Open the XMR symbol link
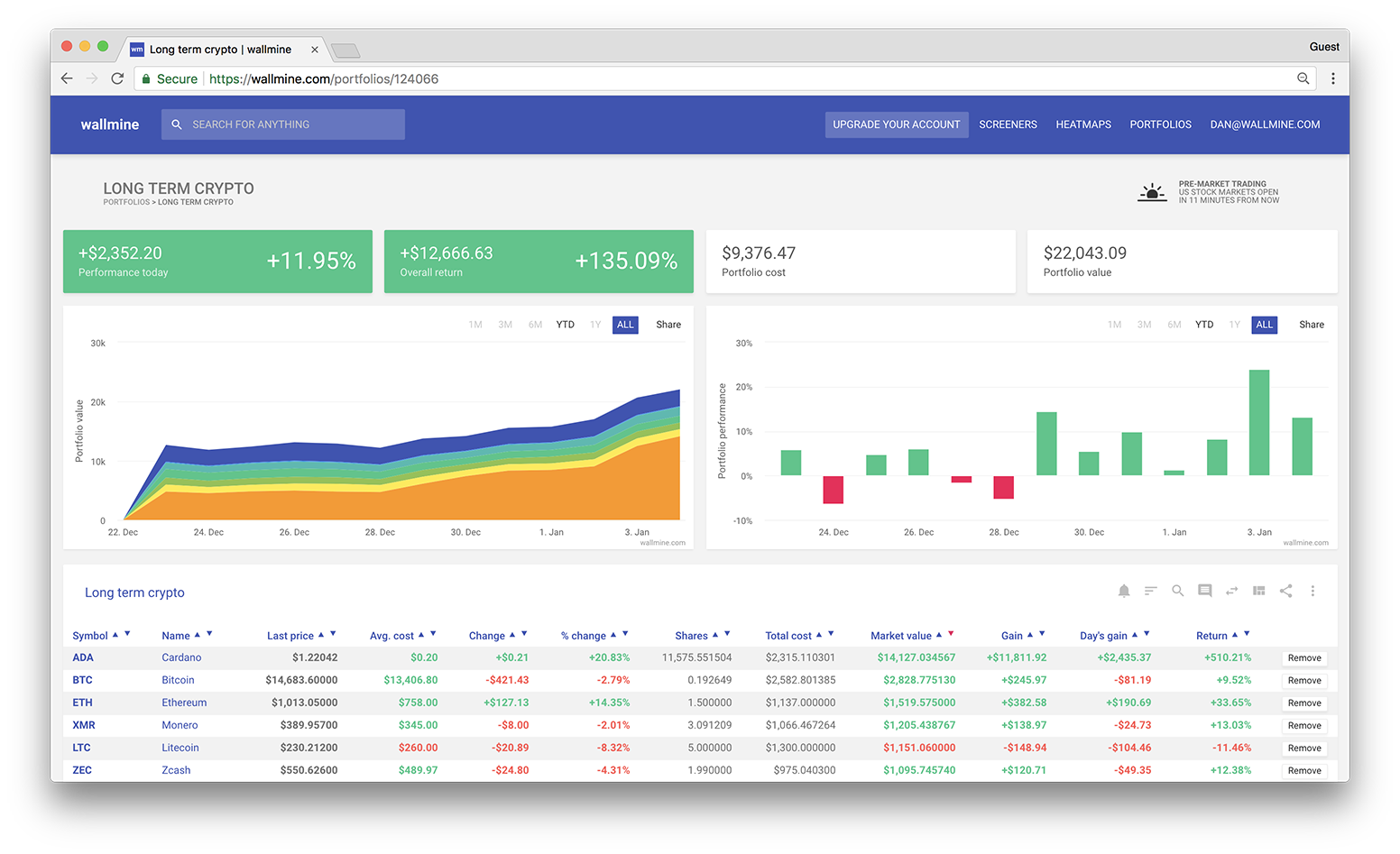 84,725
